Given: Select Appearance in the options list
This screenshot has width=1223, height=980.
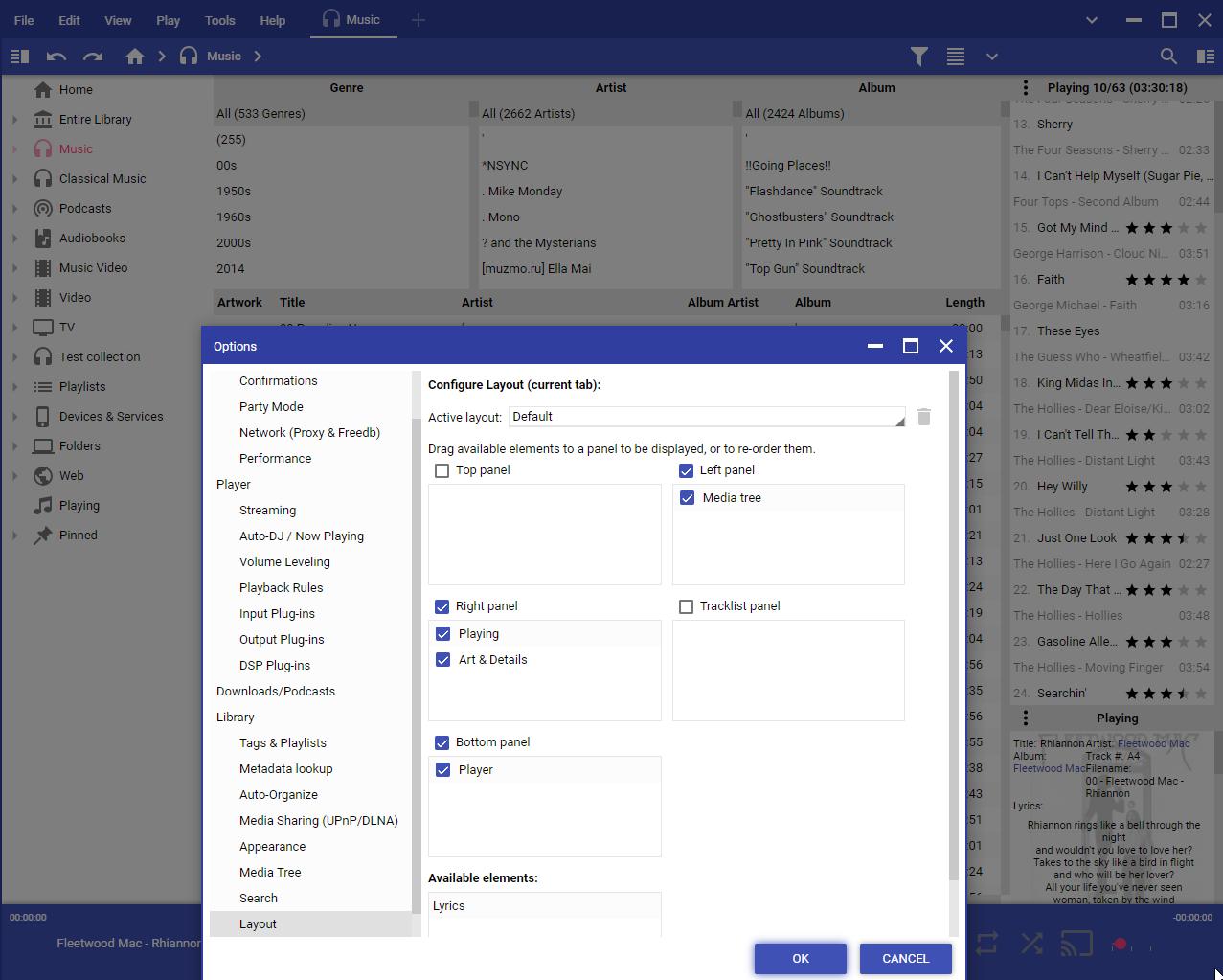Looking at the screenshot, I should point(272,847).
